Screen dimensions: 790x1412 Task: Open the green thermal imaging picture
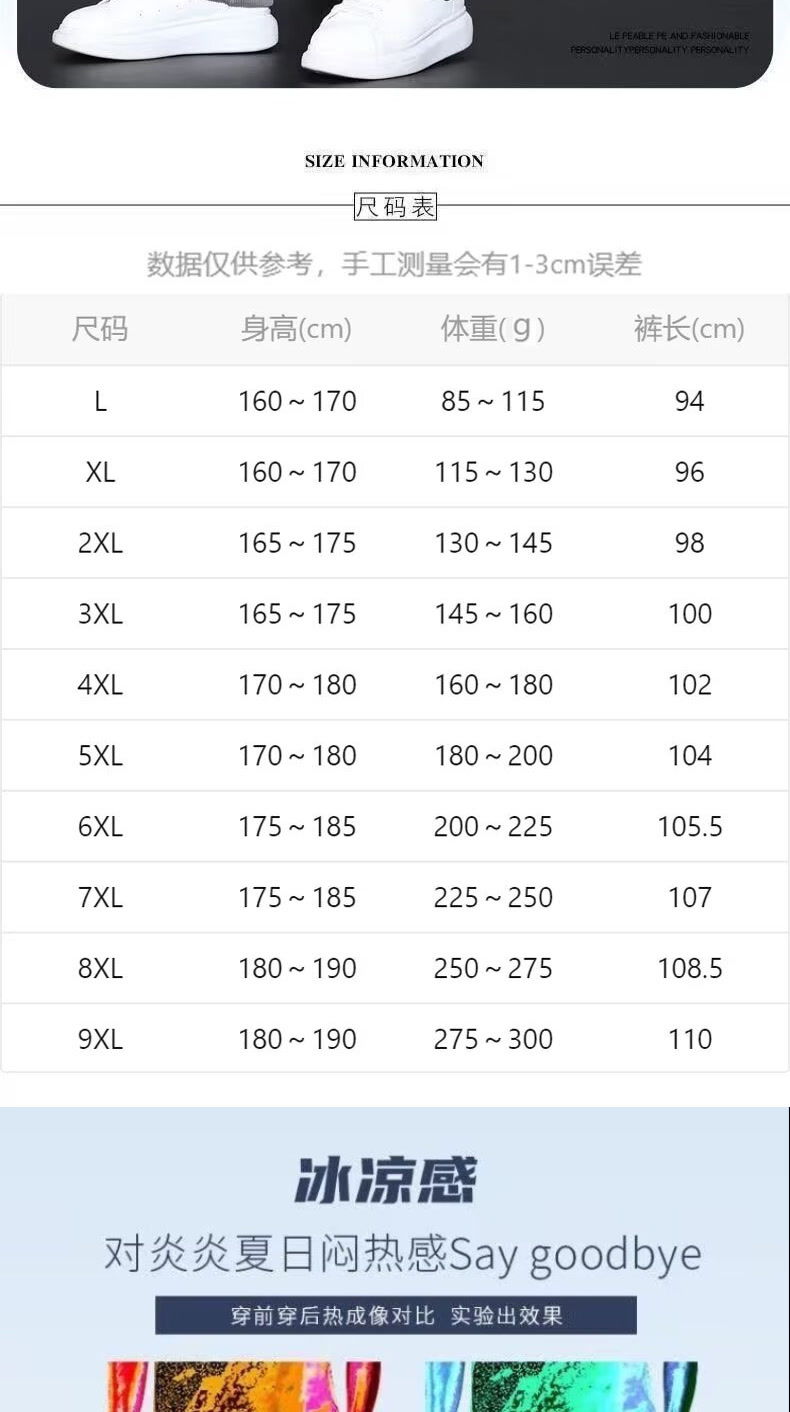point(560,1387)
